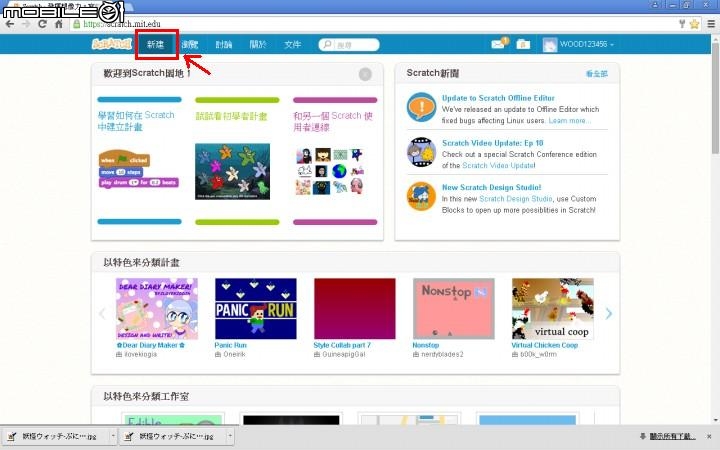This screenshot has width=720, height=450.
Task: Go forward with browser forward arrow
Action: [26, 24]
